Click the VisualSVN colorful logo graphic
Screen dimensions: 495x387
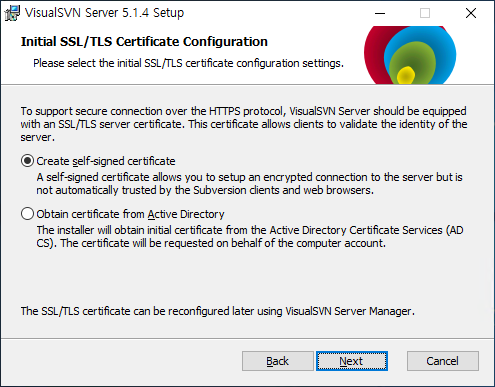[x=410, y=55]
